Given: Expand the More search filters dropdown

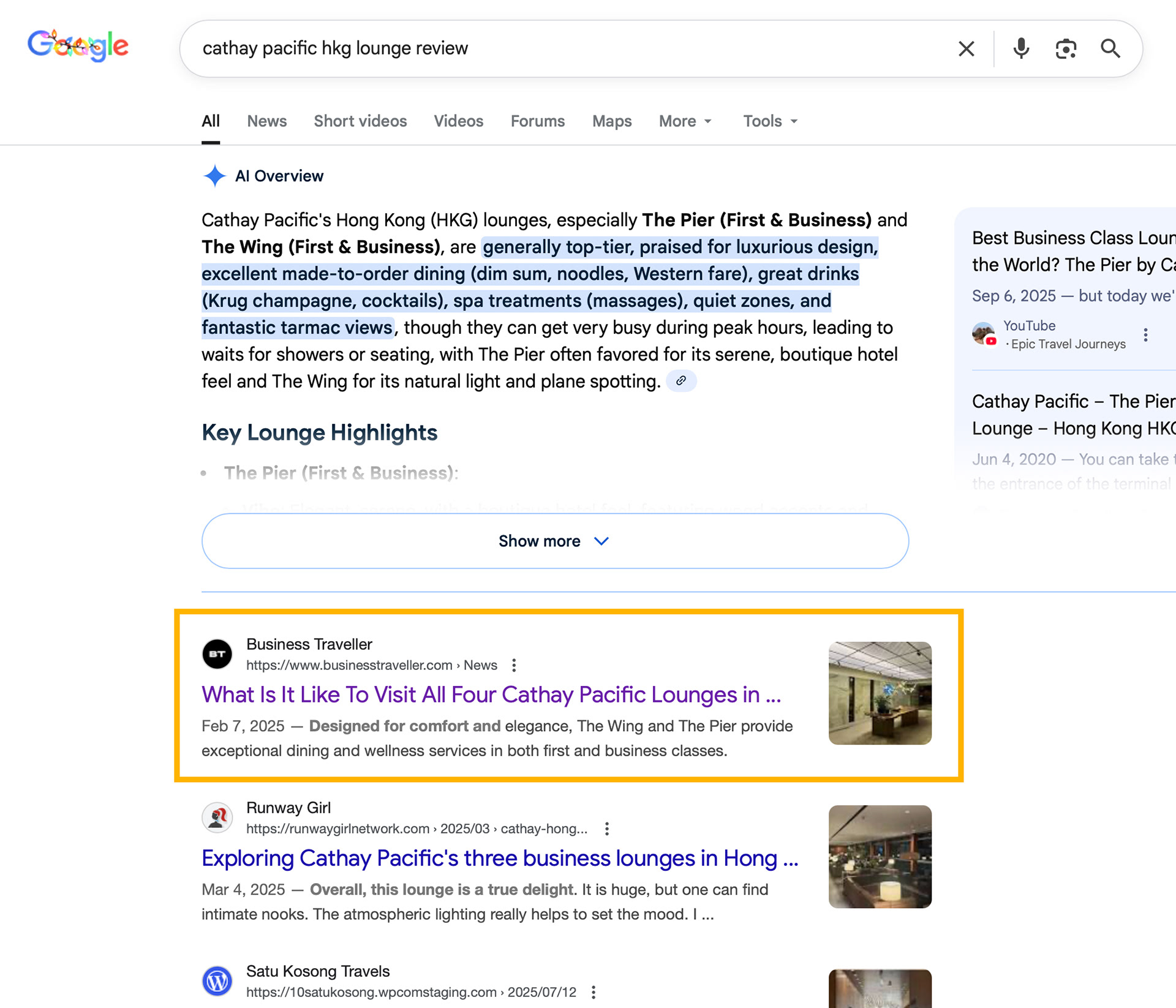Looking at the screenshot, I should (685, 121).
